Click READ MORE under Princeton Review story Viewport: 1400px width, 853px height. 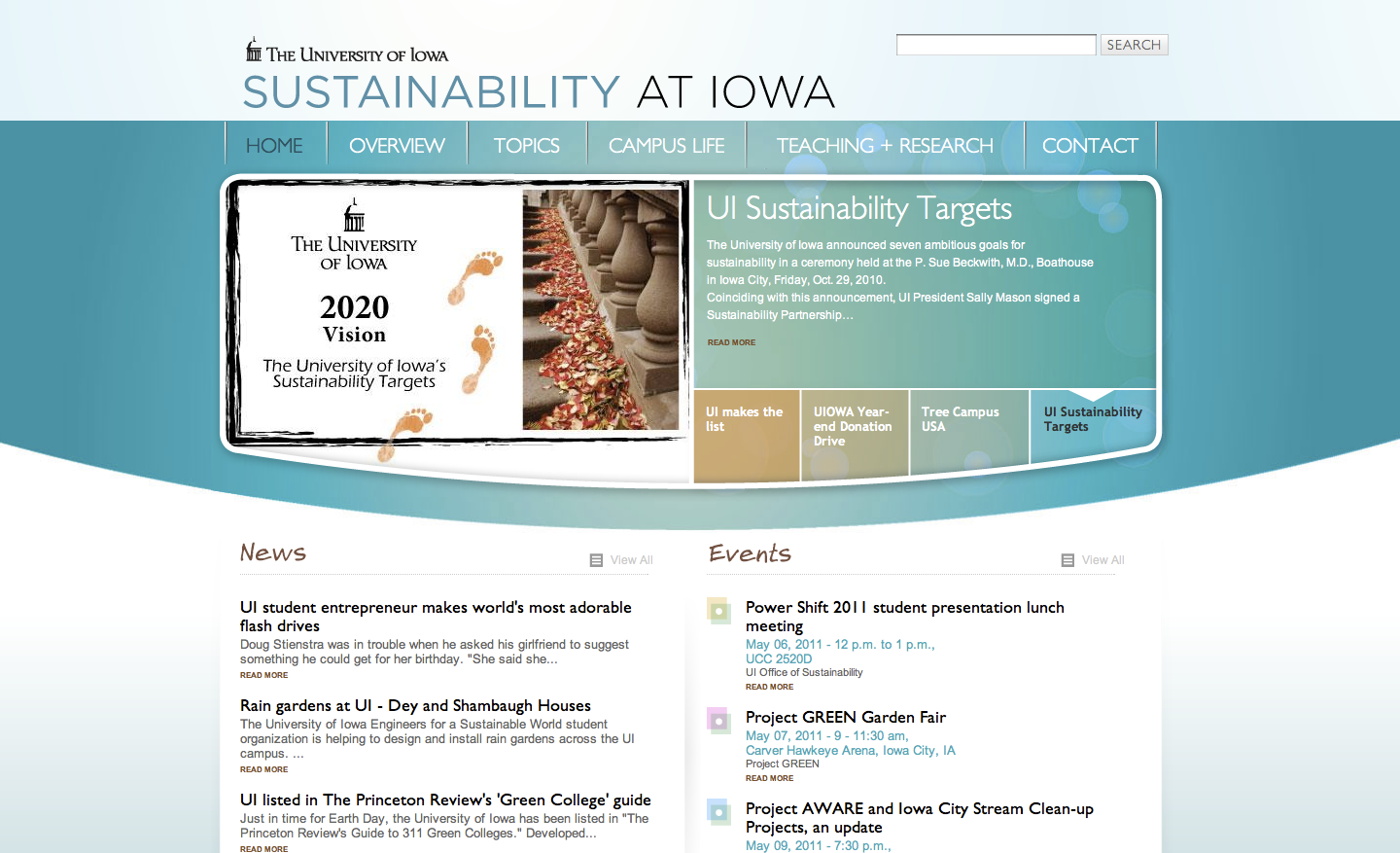click(263, 849)
